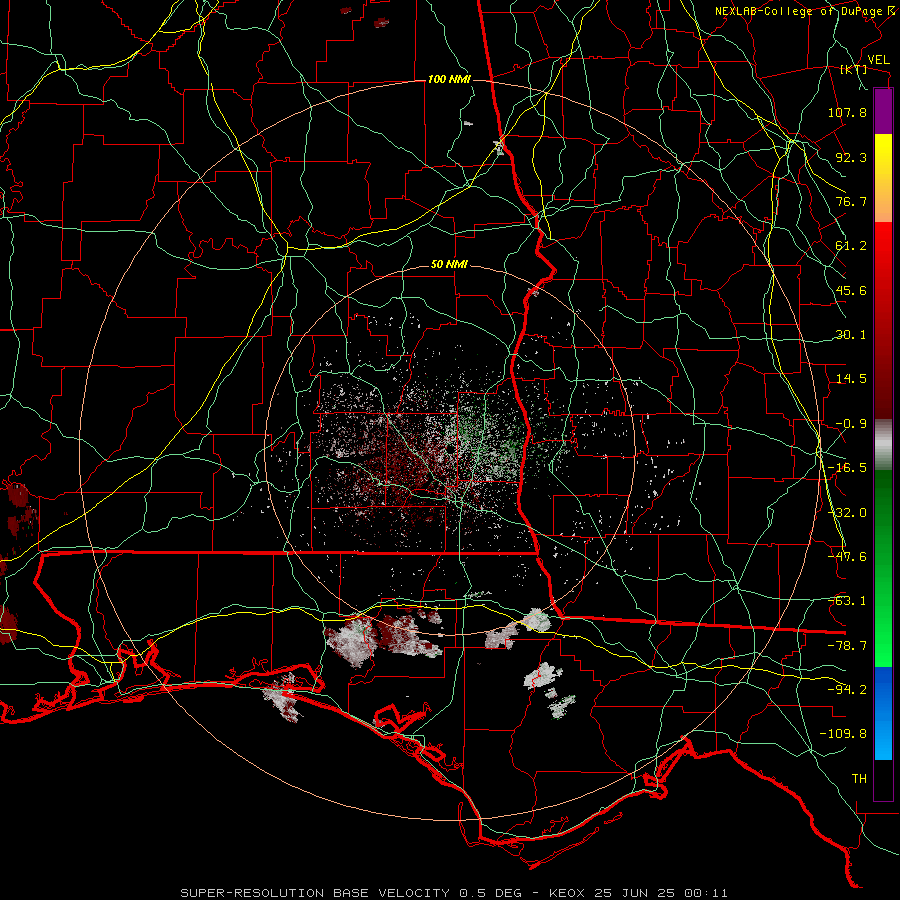
Task: Click the 100 NMI range ring label
Action: [449, 79]
